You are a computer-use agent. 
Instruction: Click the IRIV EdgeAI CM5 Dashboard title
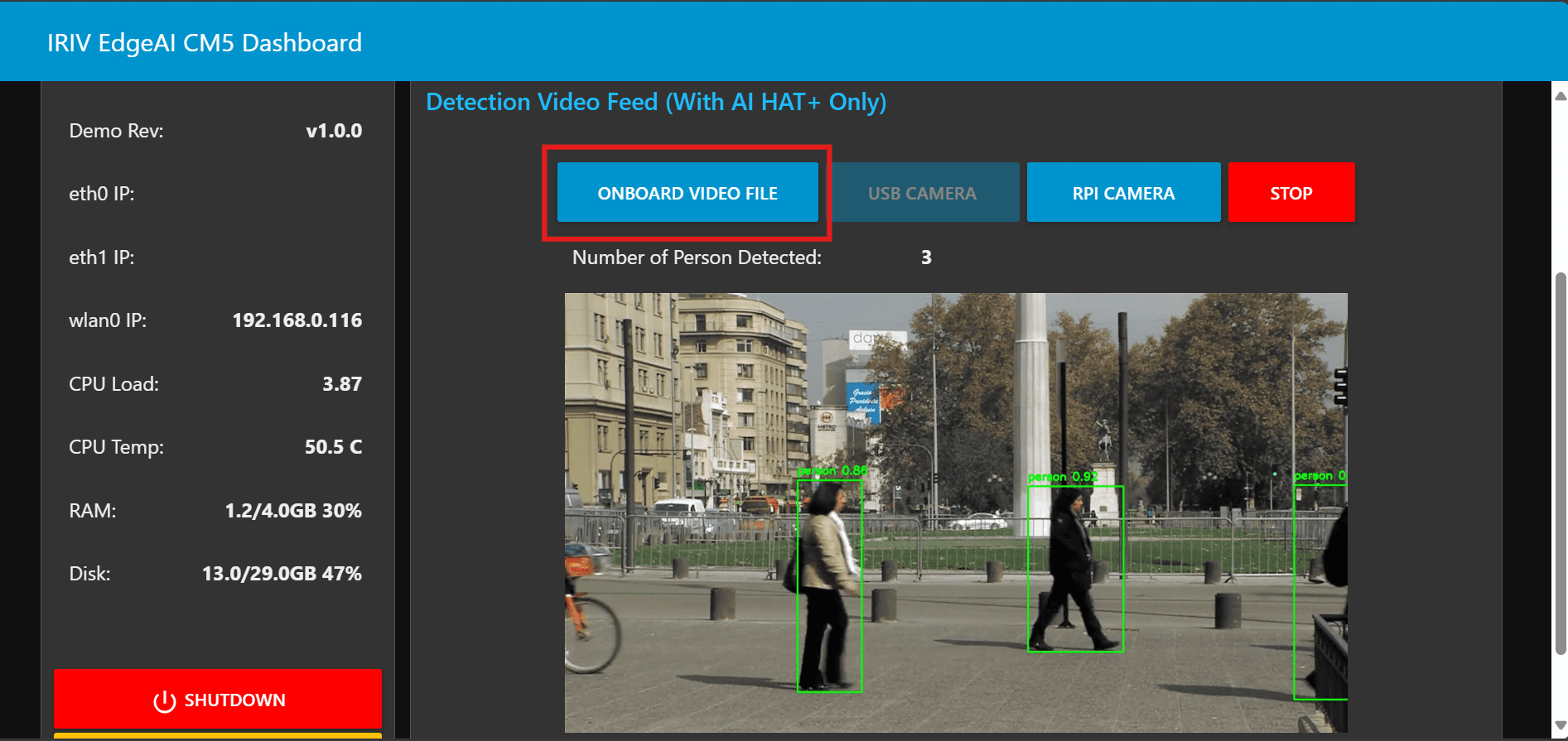click(205, 43)
